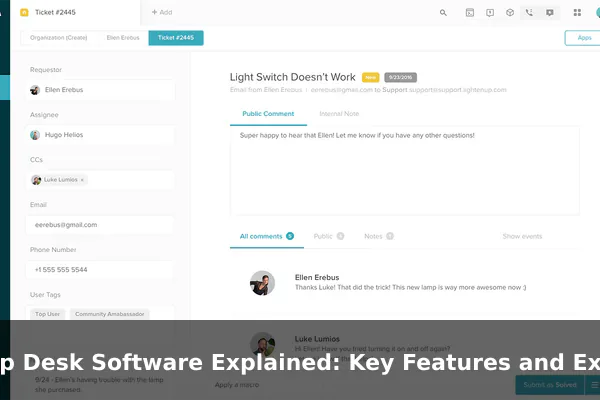Open the Apply a macro dropdown
Image resolution: width=600 pixels, height=400 pixels.
pyautogui.click(x=237, y=385)
